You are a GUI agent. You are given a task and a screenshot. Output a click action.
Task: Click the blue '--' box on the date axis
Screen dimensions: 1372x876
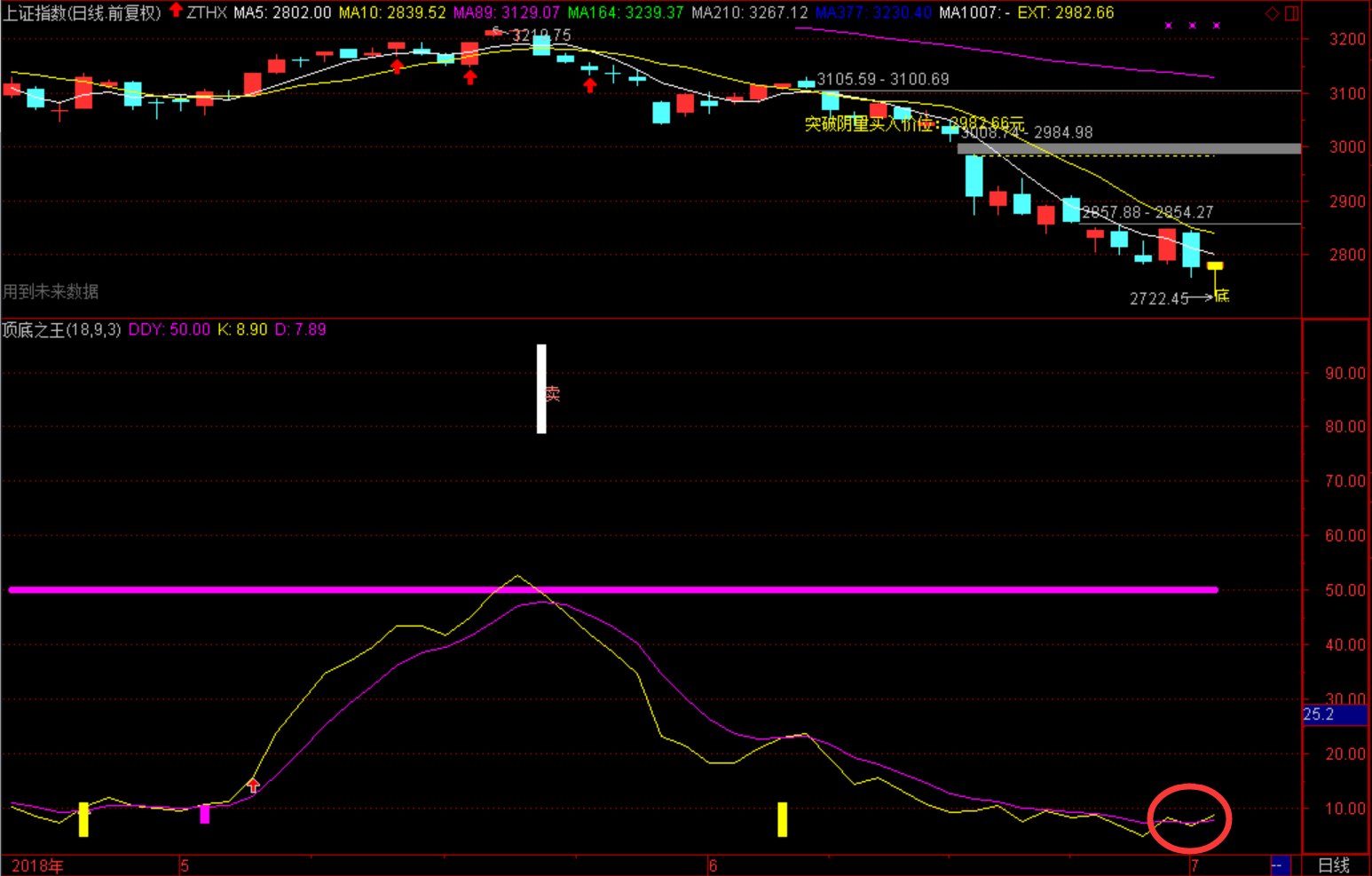[1279, 865]
